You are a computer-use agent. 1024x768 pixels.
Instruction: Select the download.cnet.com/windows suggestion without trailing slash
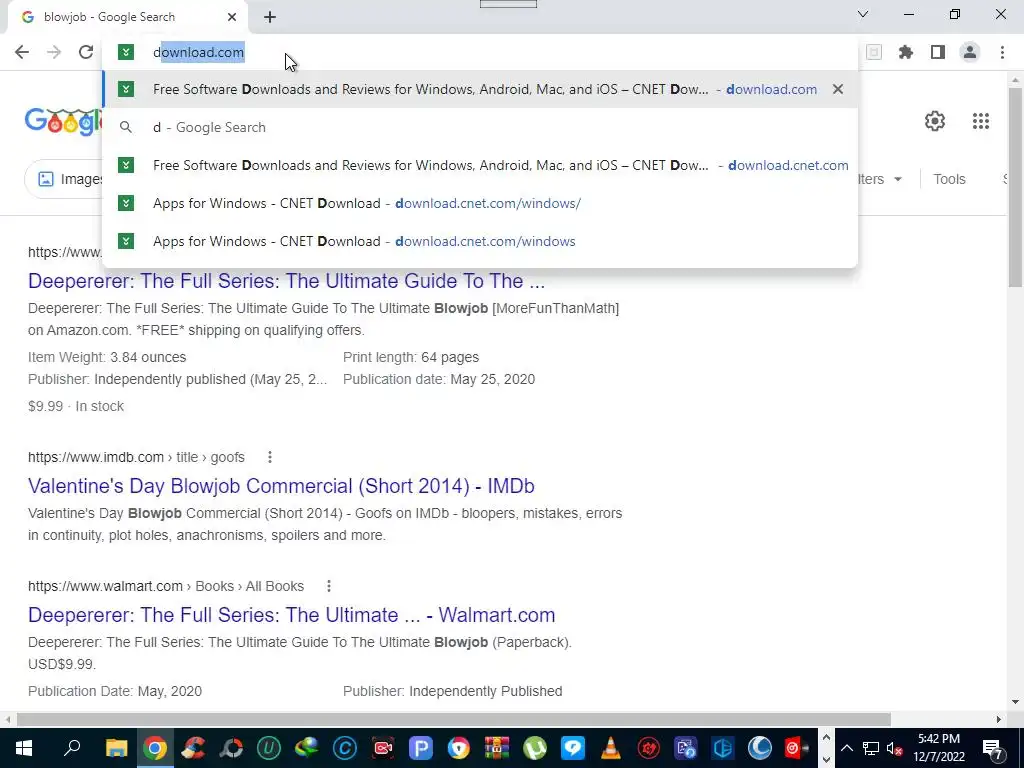[480, 241]
